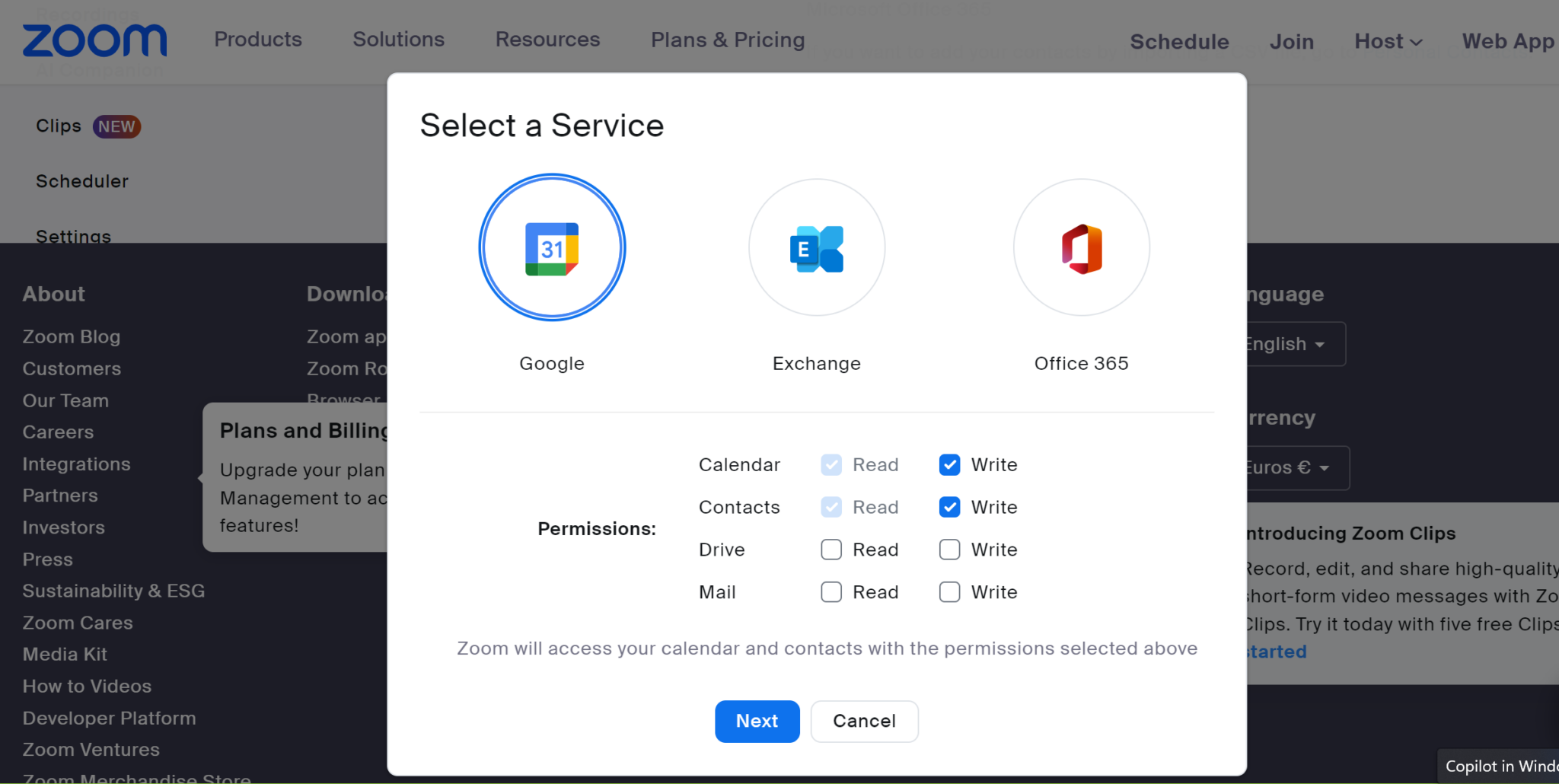Open Clips in the sidebar
The image size is (1559, 784).
click(x=59, y=126)
